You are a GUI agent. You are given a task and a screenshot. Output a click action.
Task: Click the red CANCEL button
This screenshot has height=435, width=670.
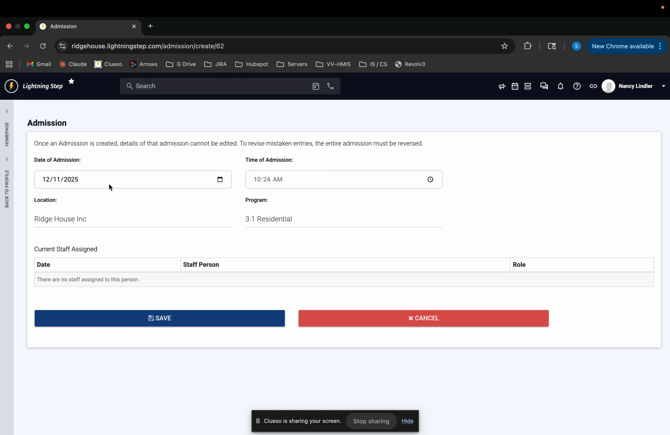[423, 318]
